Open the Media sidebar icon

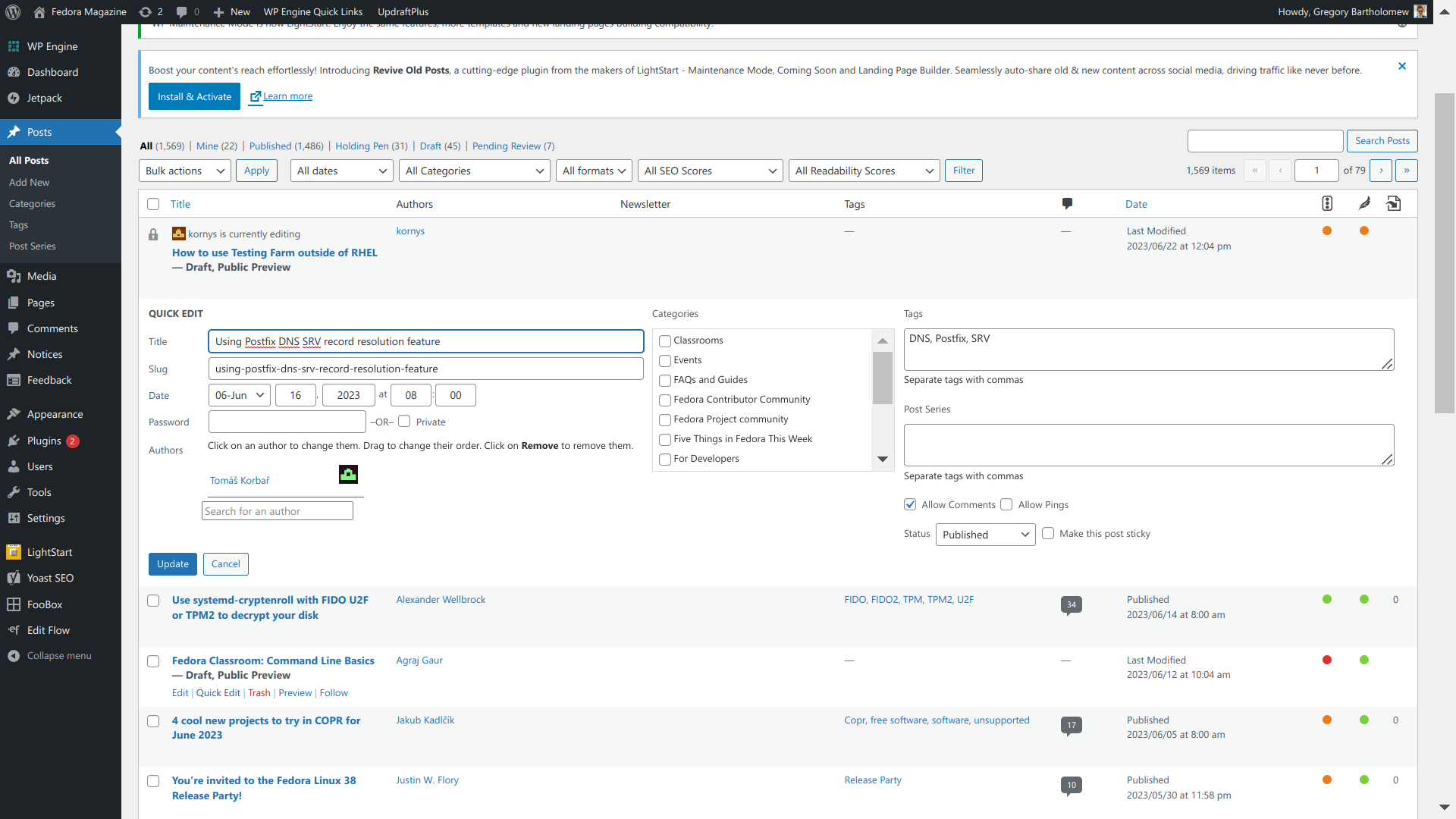14,276
